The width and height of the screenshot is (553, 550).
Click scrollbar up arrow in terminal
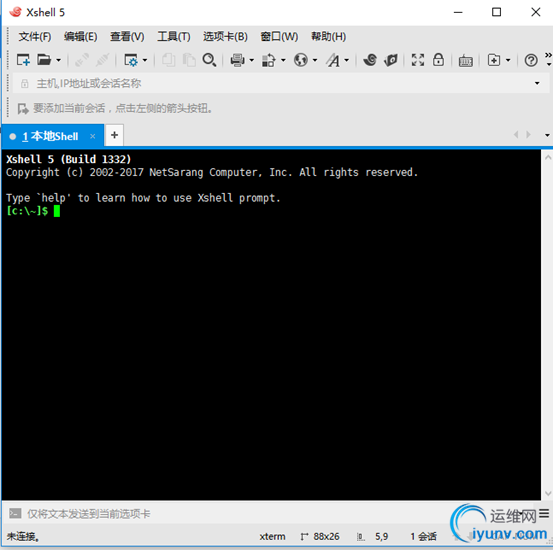pyautogui.click(x=548, y=158)
